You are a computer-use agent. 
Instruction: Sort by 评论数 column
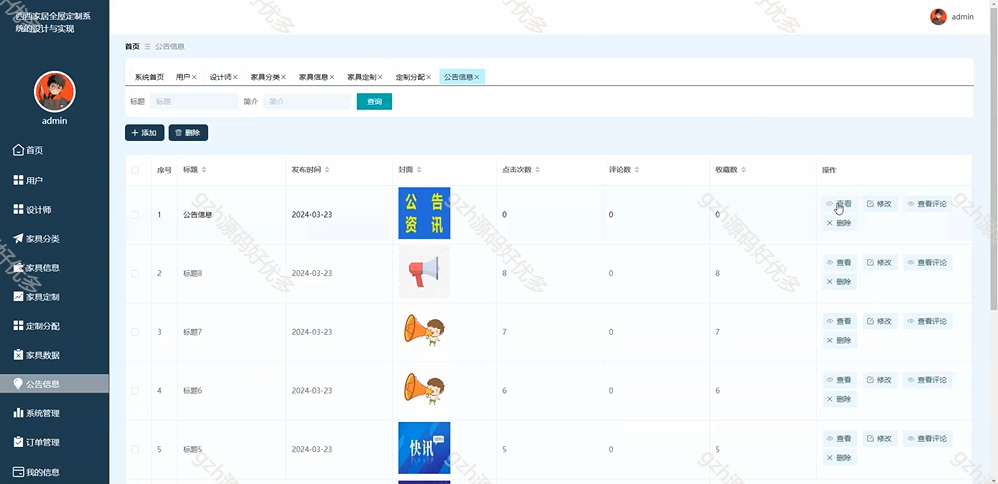point(636,170)
